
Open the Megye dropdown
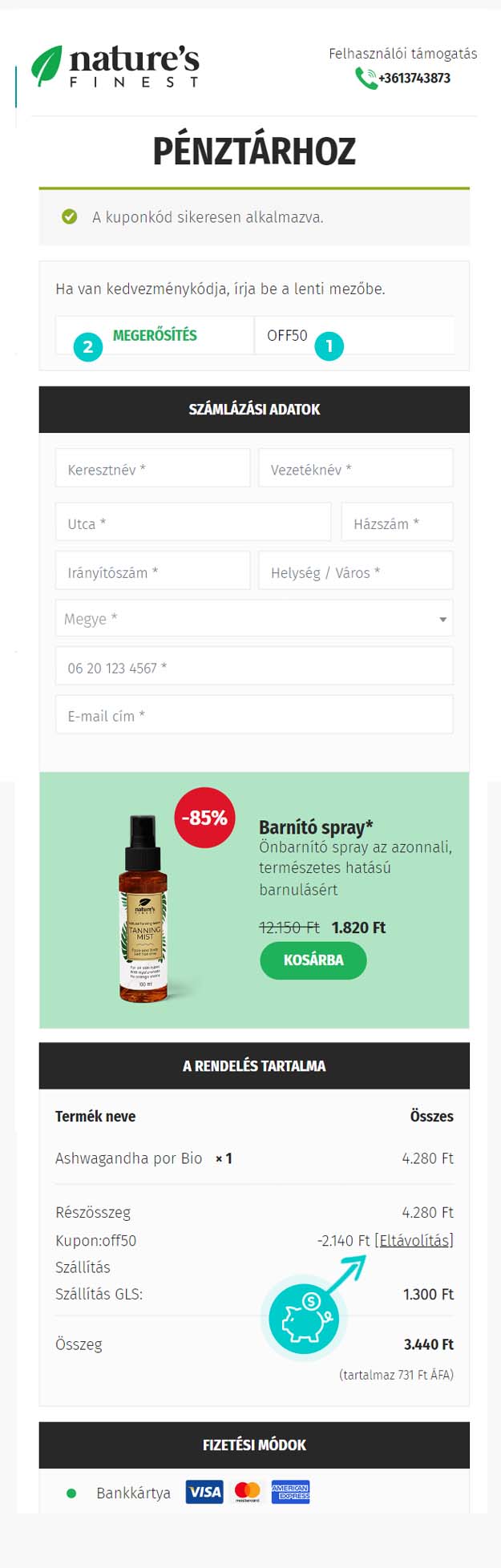click(x=254, y=618)
